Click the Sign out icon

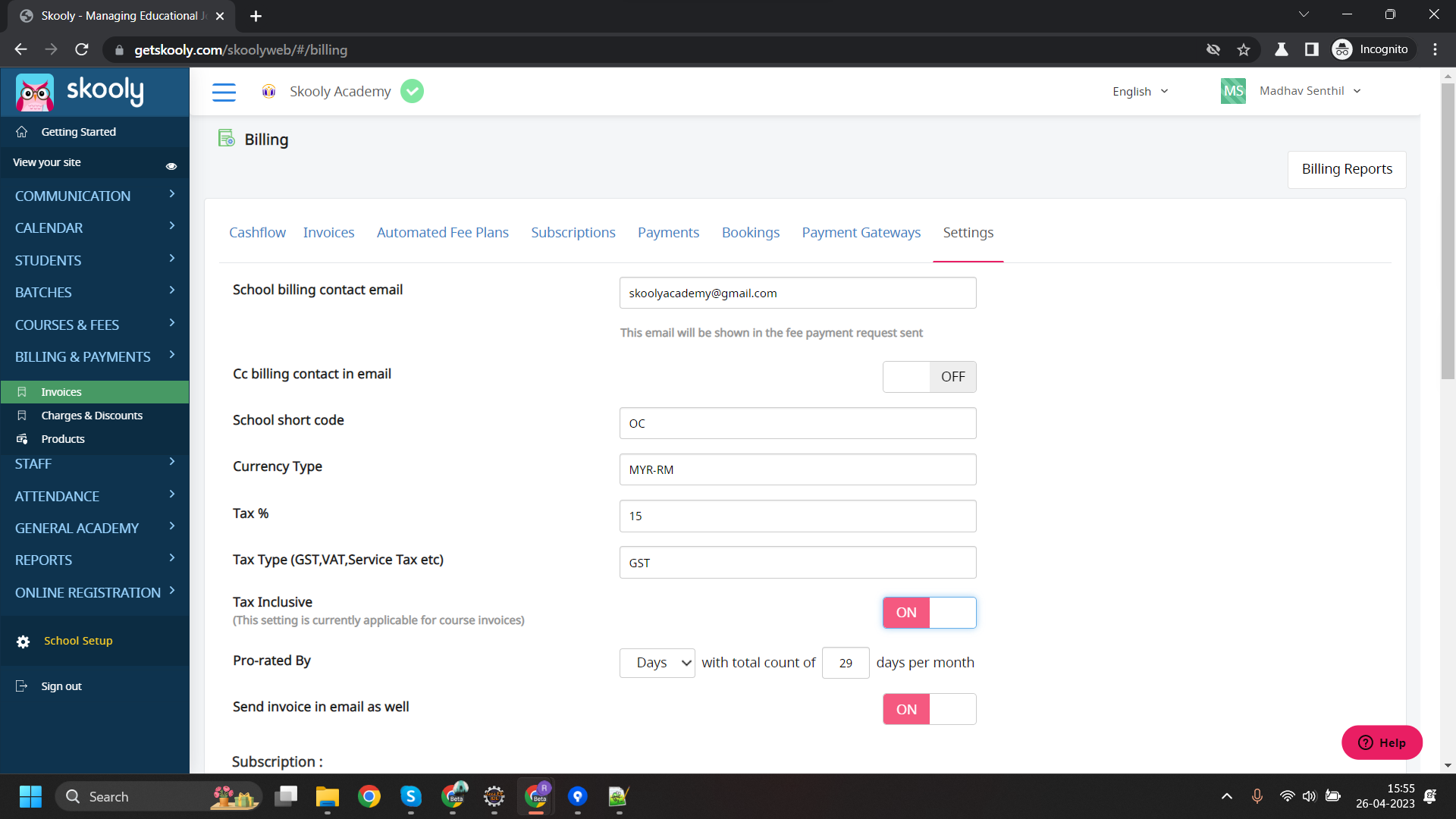[x=22, y=686]
